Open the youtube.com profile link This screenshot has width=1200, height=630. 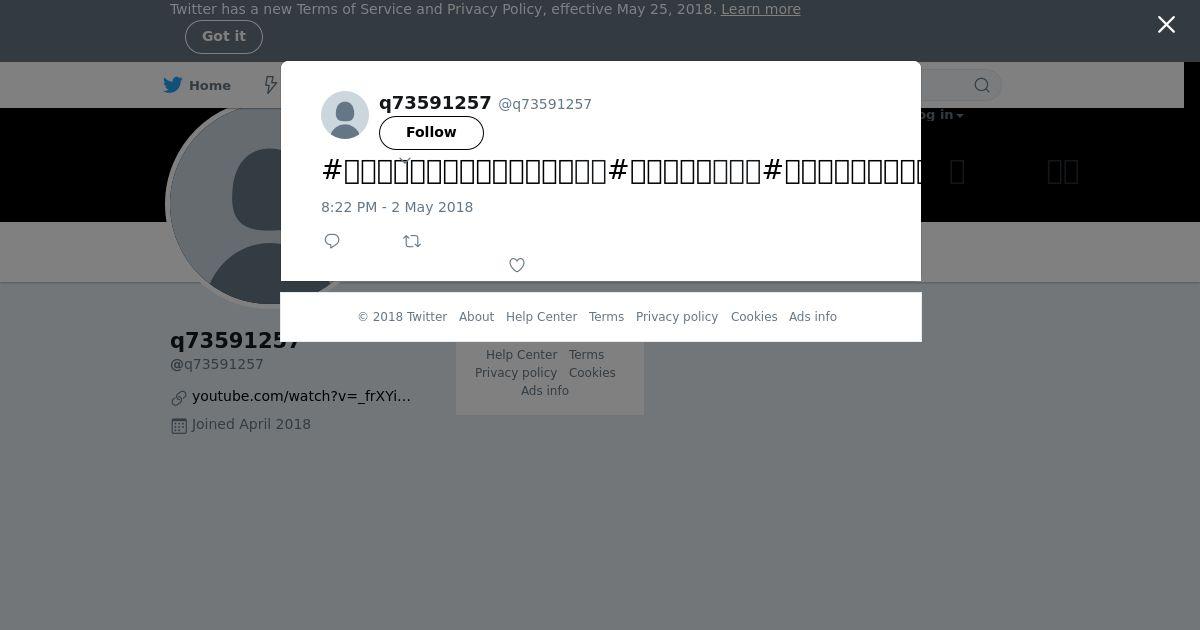[x=301, y=396]
